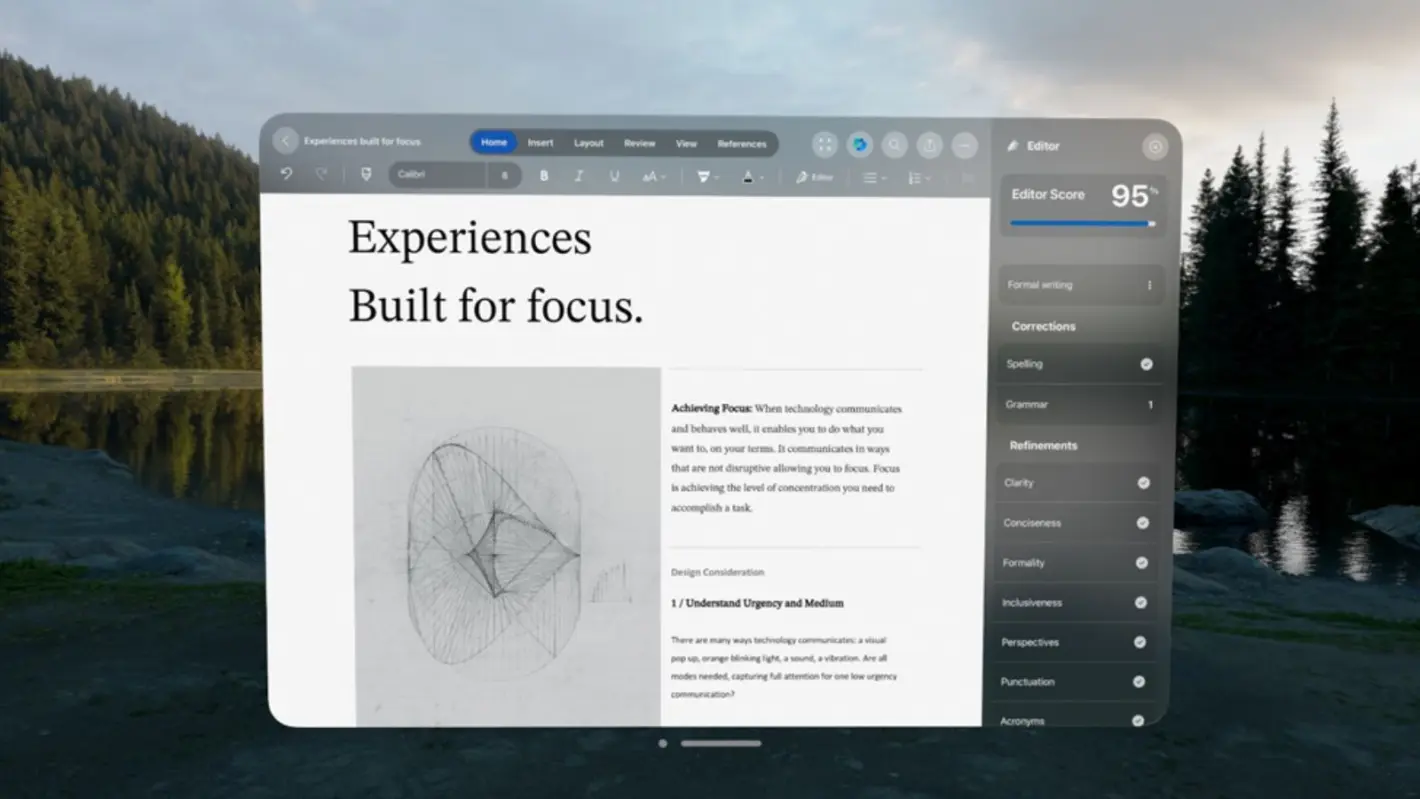Switch to the Insert tab
The width and height of the screenshot is (1420, 799).
click(x=540, y=143)
